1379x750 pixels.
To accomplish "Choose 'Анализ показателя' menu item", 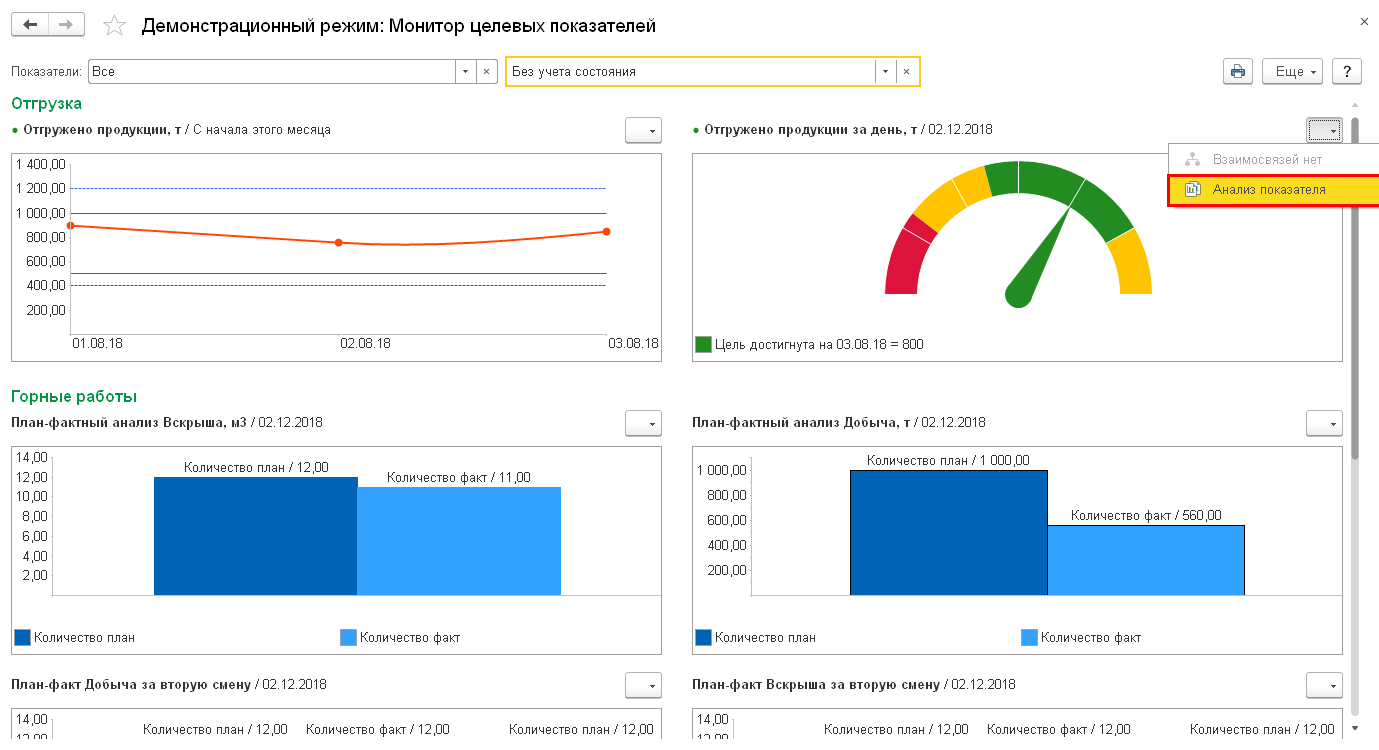I will coord(1274,190).
